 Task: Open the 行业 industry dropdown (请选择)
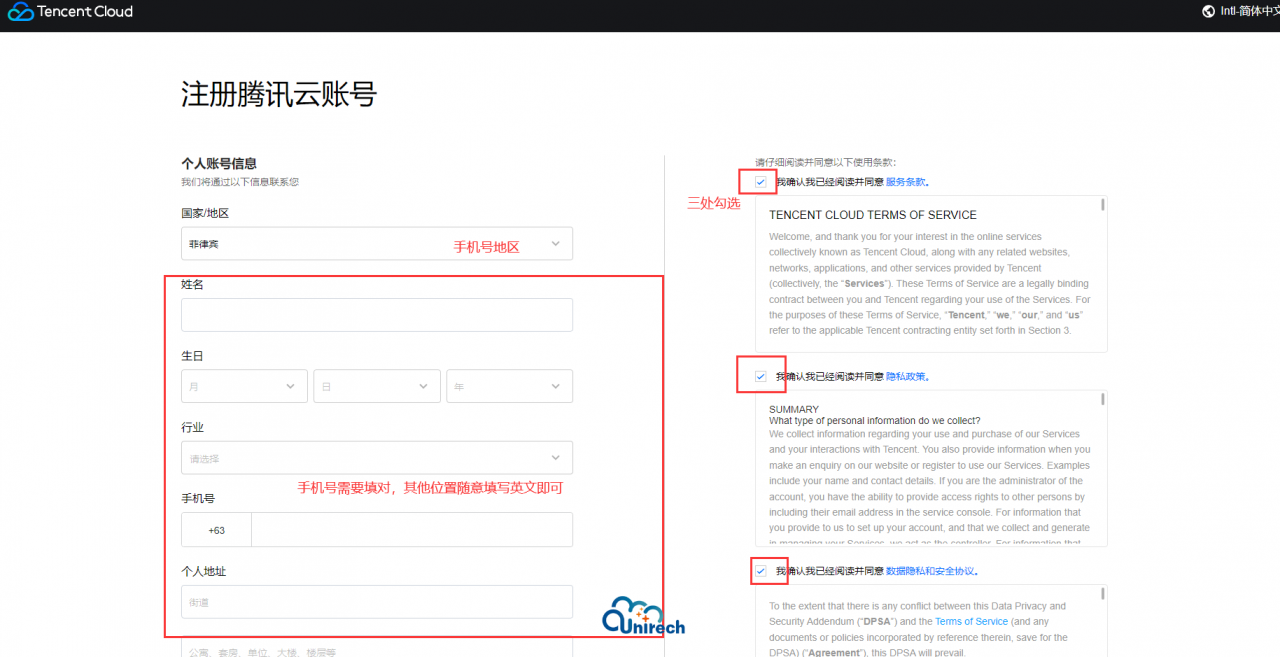tap(376, 457)
